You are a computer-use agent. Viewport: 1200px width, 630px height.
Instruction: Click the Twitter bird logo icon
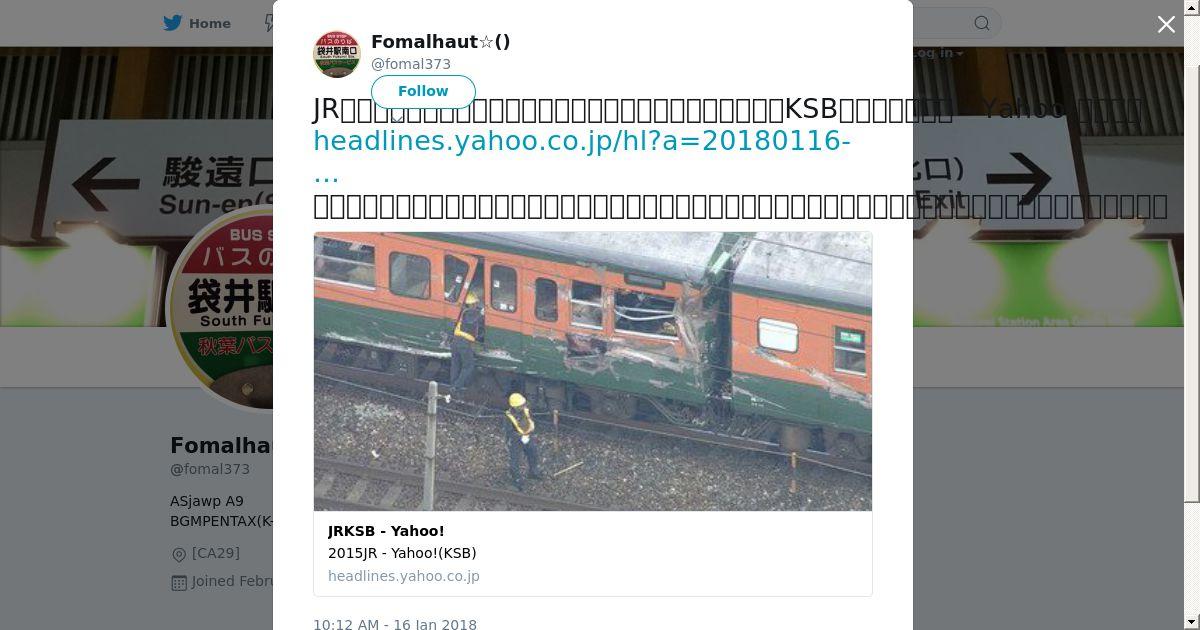point(173,23)
